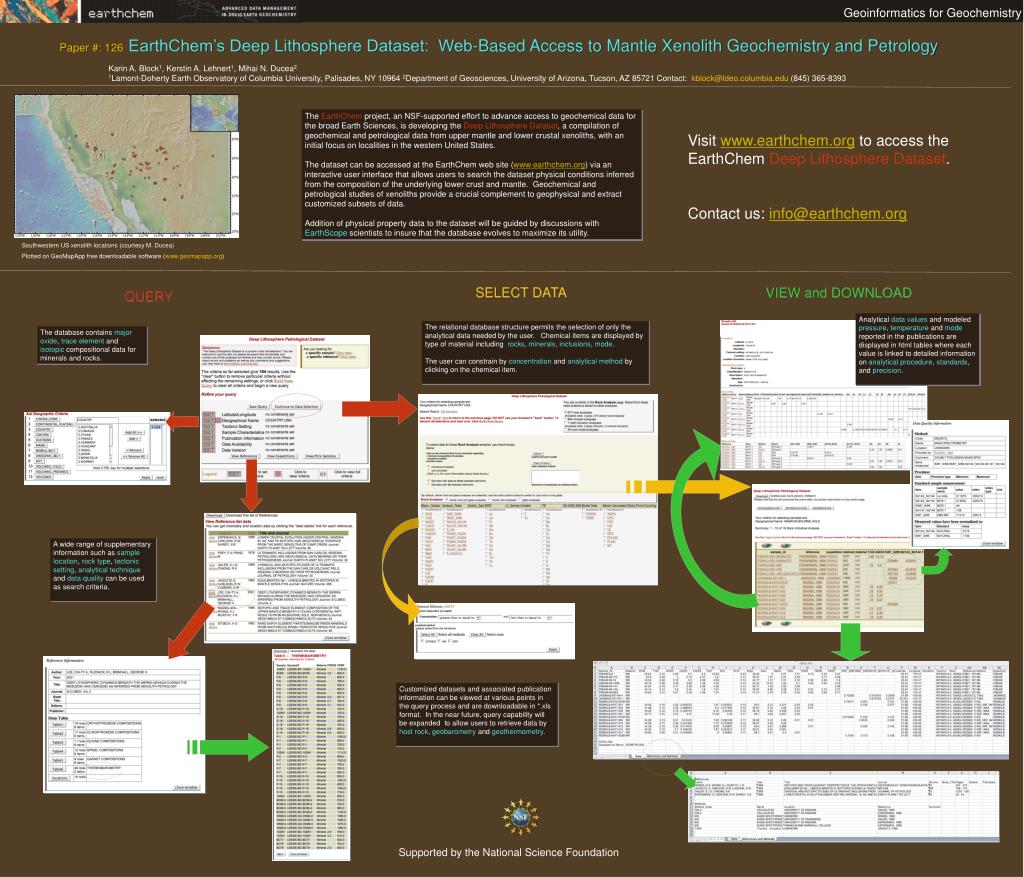The image size is (1024, 877).
Task: Click 'less than or equal to' dropdown in constraint screenshot
Action: [x=530, y=617]
